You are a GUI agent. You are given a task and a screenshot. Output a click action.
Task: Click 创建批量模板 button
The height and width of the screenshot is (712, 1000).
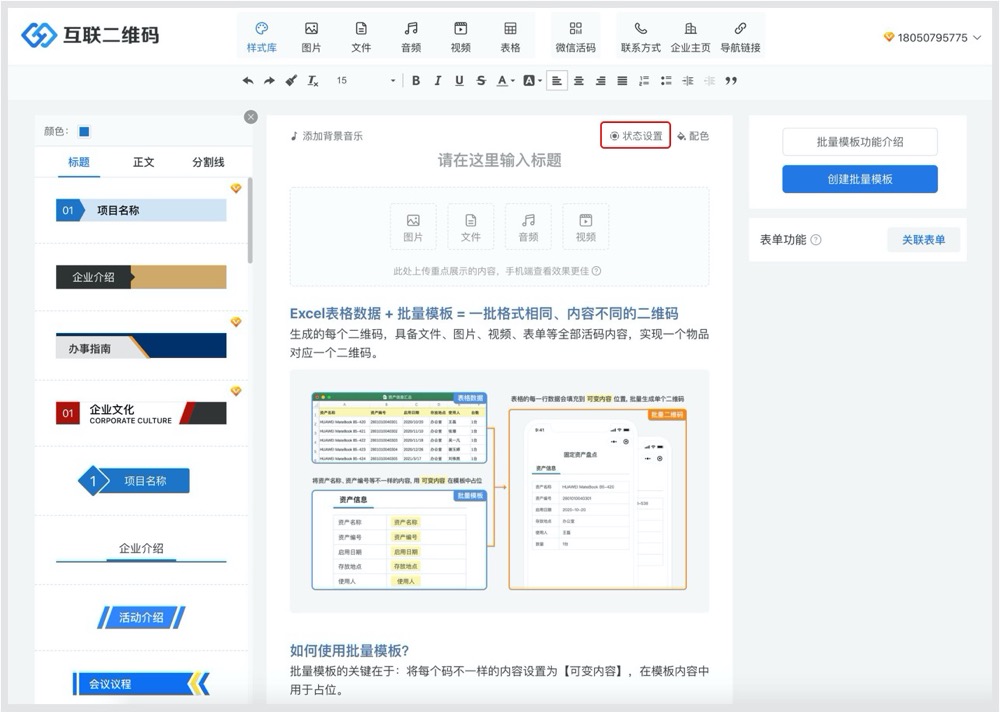pyautogui.click(x=860, y=179)
